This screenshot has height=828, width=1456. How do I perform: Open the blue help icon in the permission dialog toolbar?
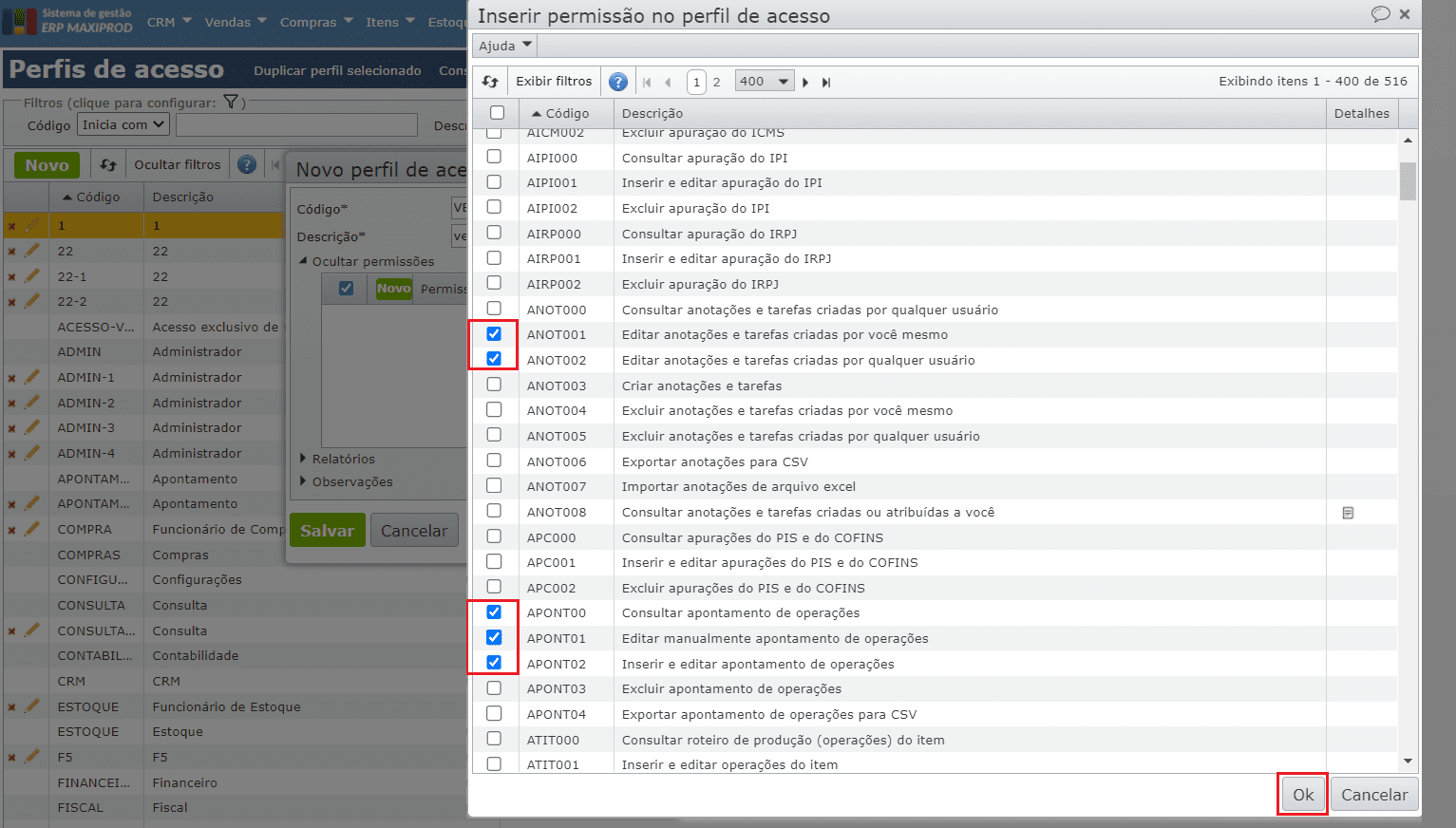pos(618,82)
